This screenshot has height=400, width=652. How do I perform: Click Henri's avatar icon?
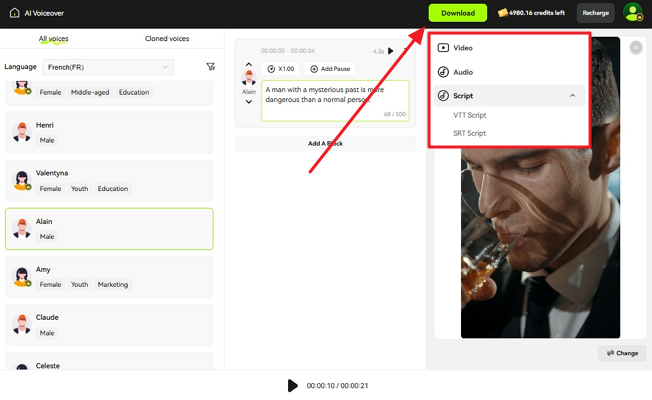(22, 132)
